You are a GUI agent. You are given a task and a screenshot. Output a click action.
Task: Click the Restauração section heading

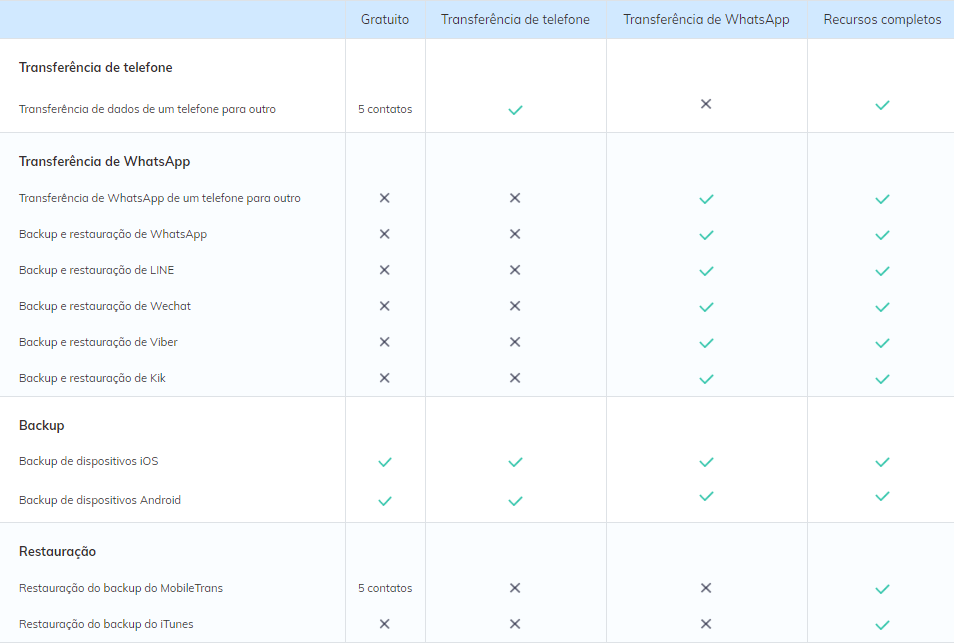57,551
